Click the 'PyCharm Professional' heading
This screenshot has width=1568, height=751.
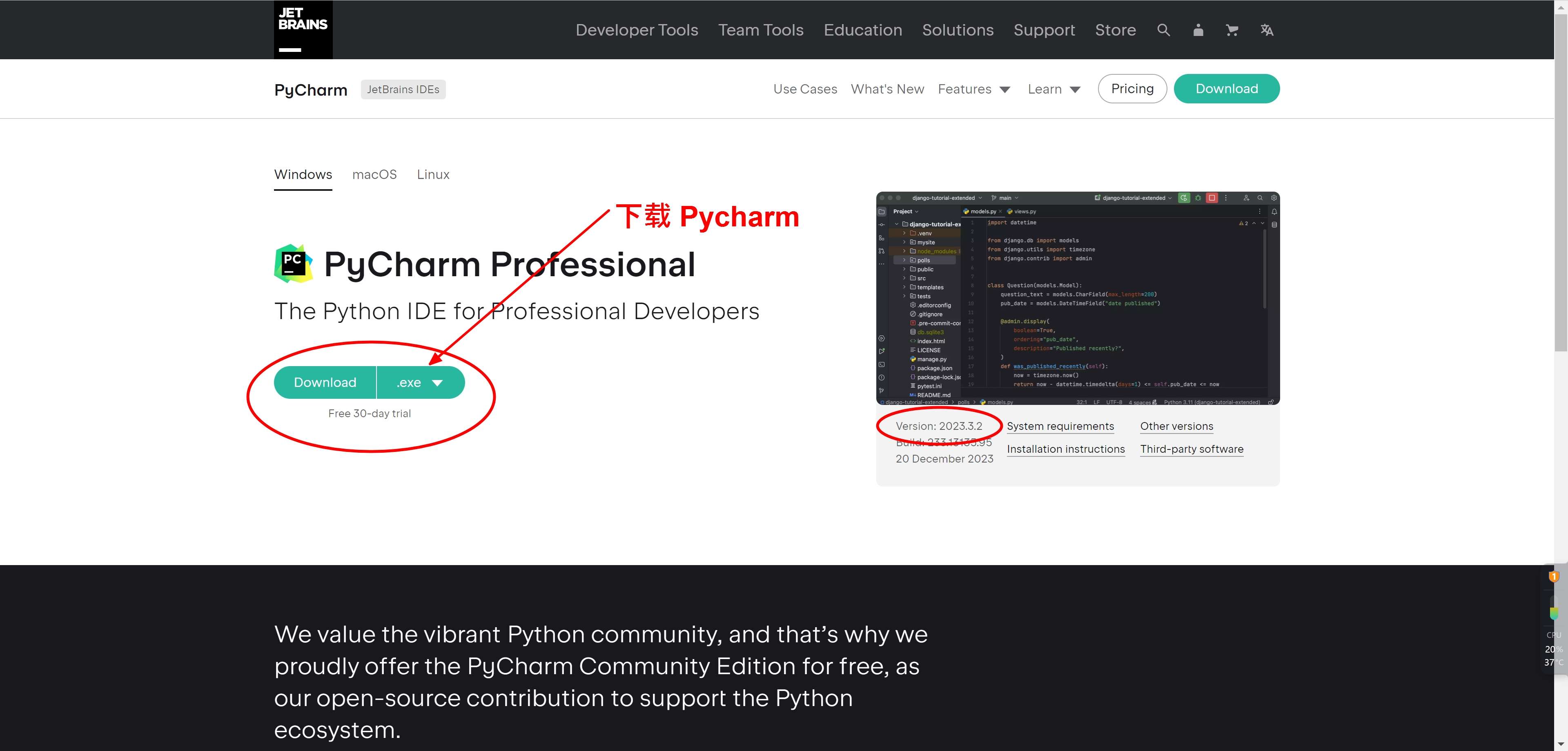coord(510,264)
